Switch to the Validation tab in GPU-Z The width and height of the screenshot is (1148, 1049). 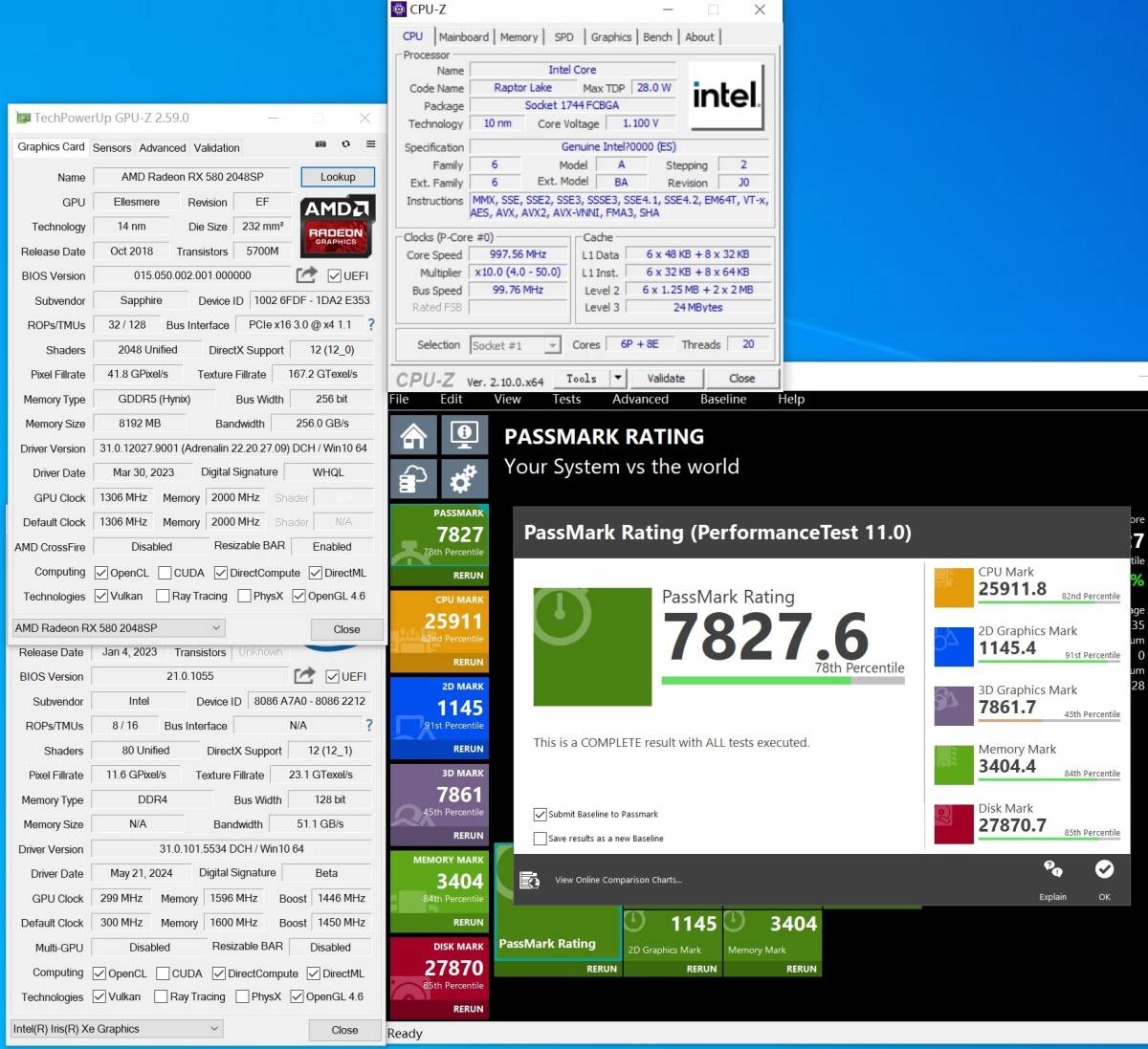coord(216,148)
